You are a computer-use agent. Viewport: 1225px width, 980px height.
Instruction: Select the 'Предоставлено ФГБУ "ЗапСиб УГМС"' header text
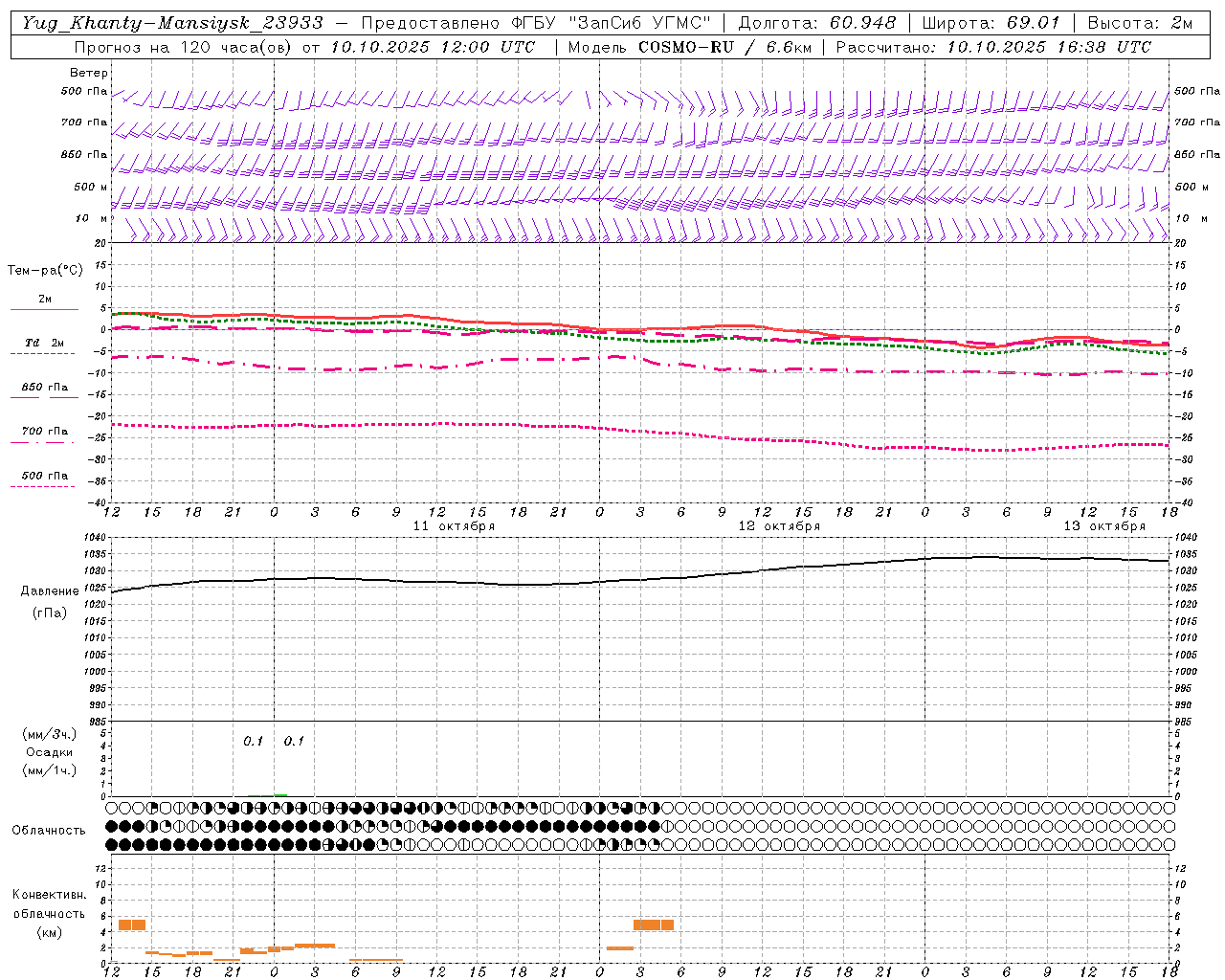536,23
